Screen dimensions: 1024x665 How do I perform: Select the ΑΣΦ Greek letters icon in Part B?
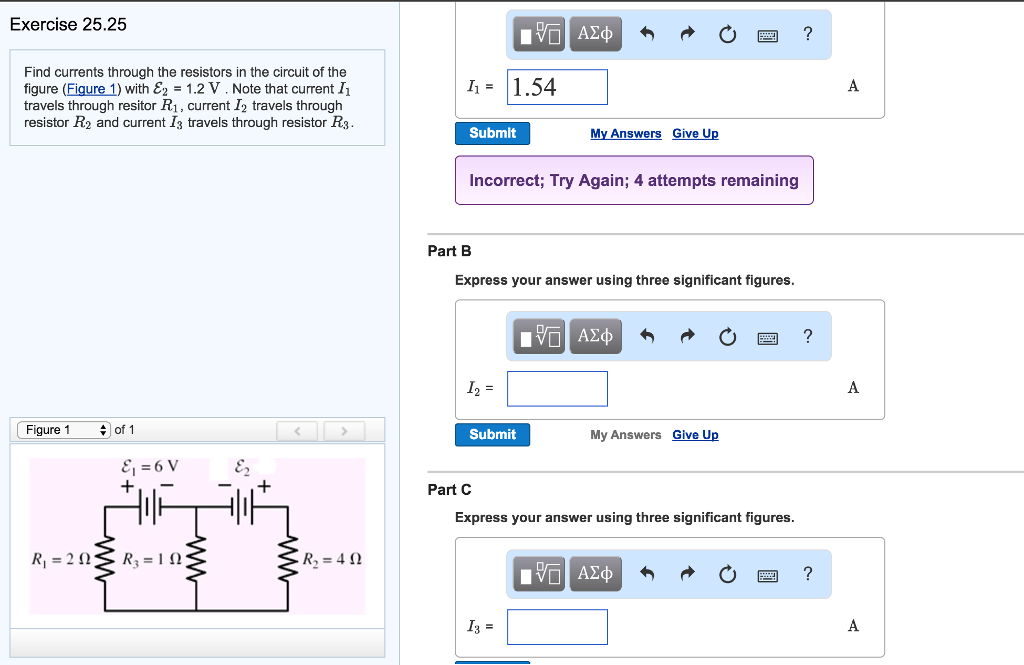(x=595, y=336)
